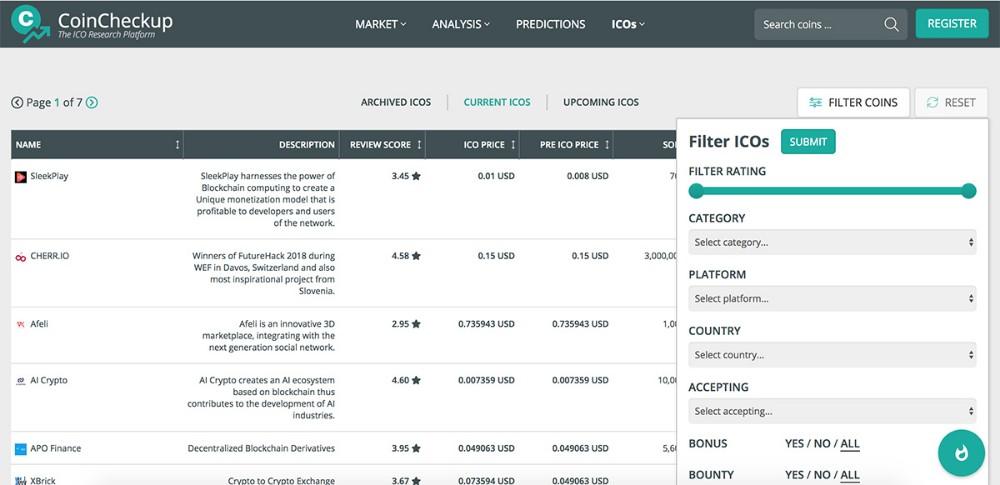Screen dimensions: 1000x485
Task: Expand the MARKET menu
Action: [x=381, y=24]
